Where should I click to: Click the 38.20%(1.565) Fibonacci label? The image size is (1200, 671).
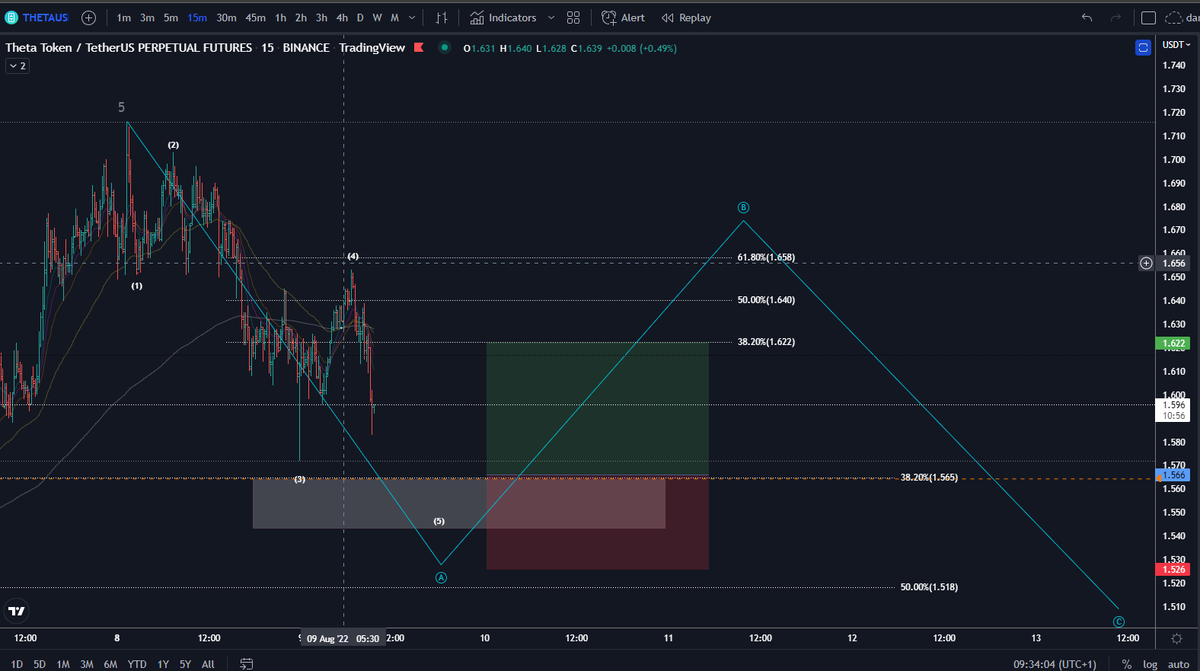tap(929, 477)
